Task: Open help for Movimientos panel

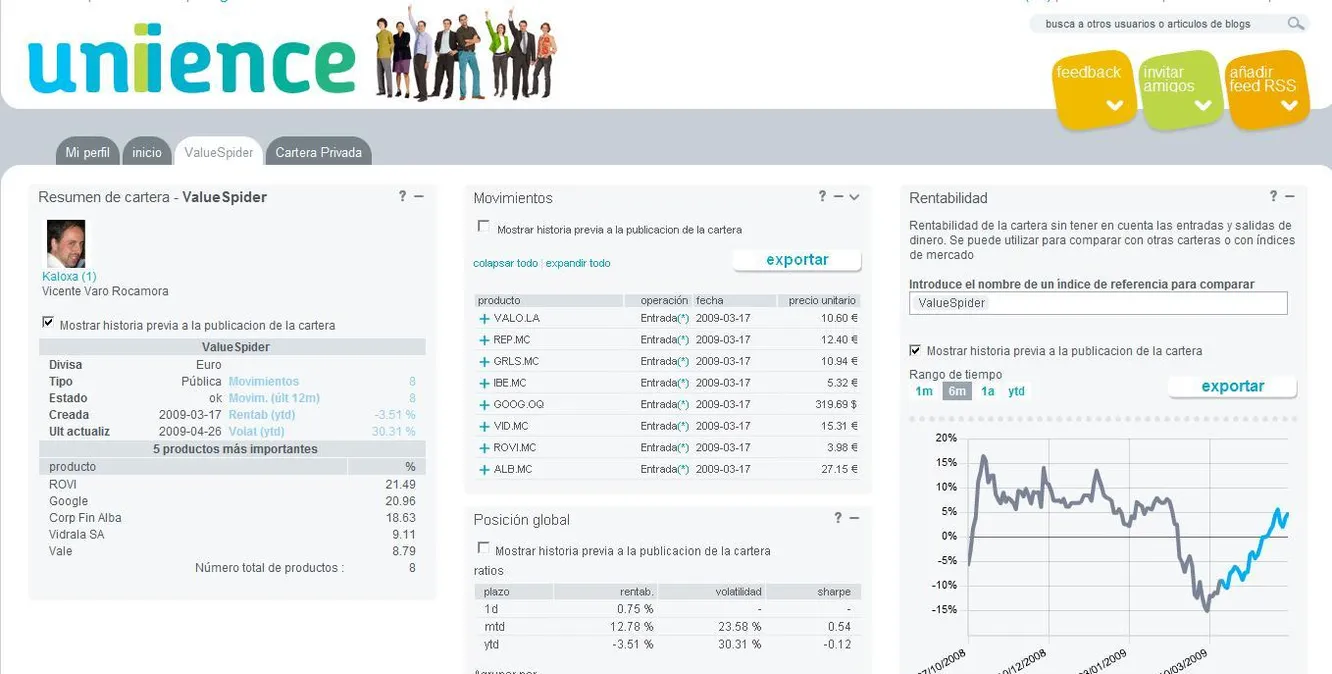Action: click(822, 197)
